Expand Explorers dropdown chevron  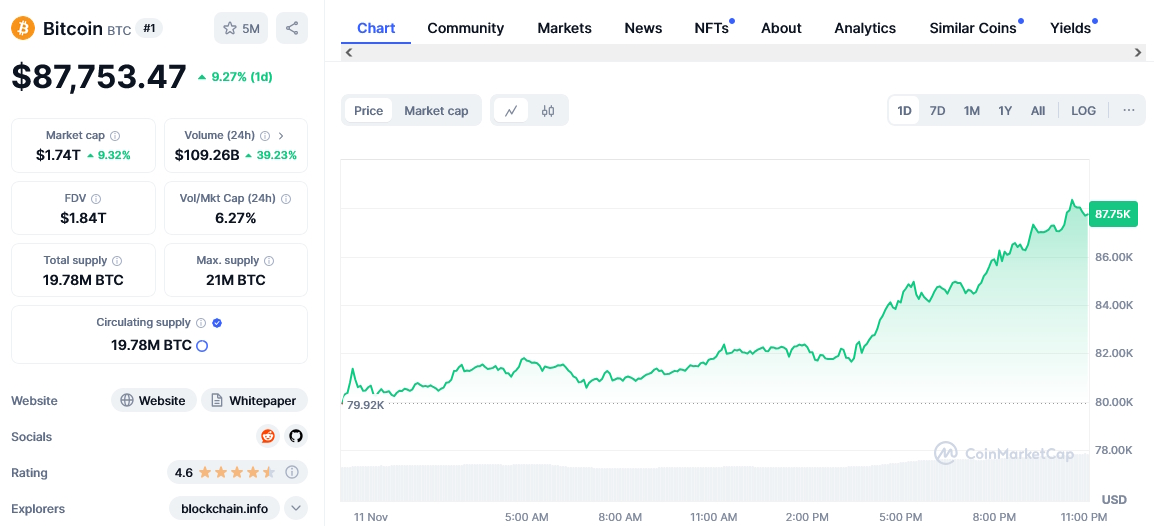point(295,508)
